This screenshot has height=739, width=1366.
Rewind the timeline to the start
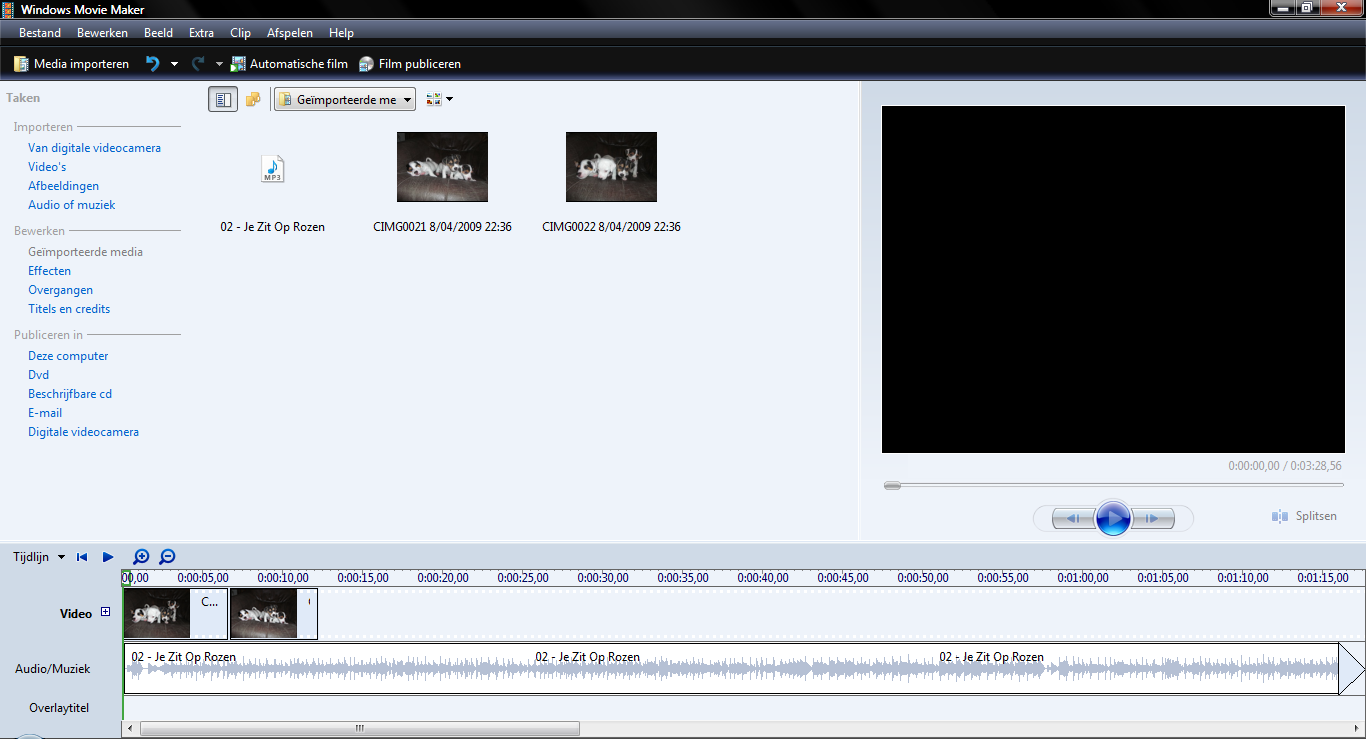click(x=82, y=557)
